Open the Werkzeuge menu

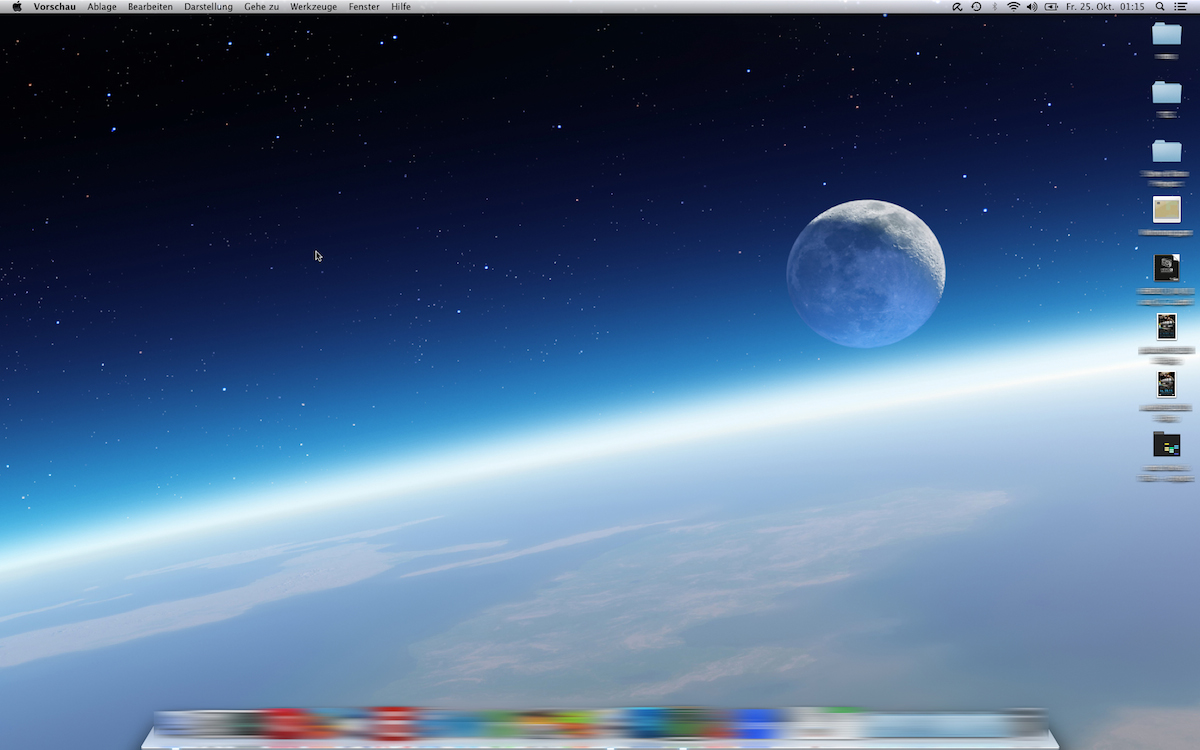pyautogui.click(x=313, y=7)
